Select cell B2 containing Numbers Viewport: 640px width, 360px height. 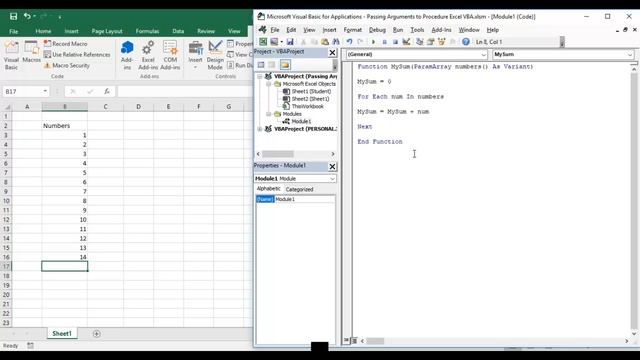click(x=64, y=126)
